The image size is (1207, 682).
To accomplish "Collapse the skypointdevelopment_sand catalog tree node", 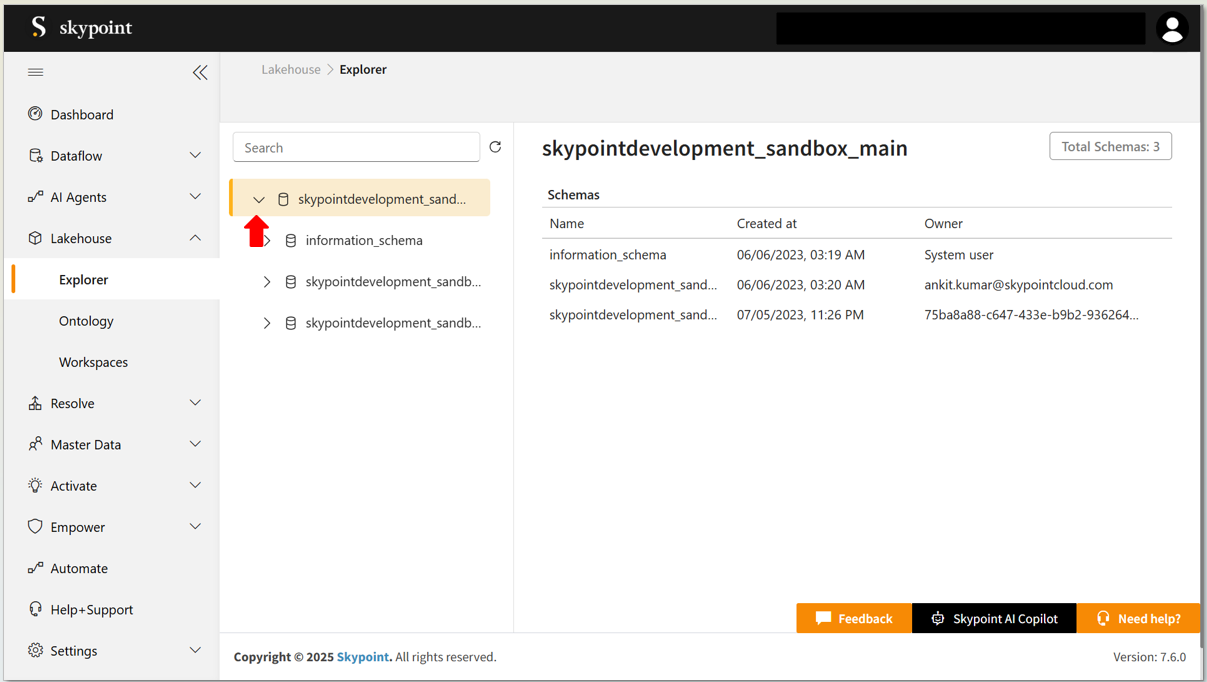I will pyautogui.click(x=259, y=199).
